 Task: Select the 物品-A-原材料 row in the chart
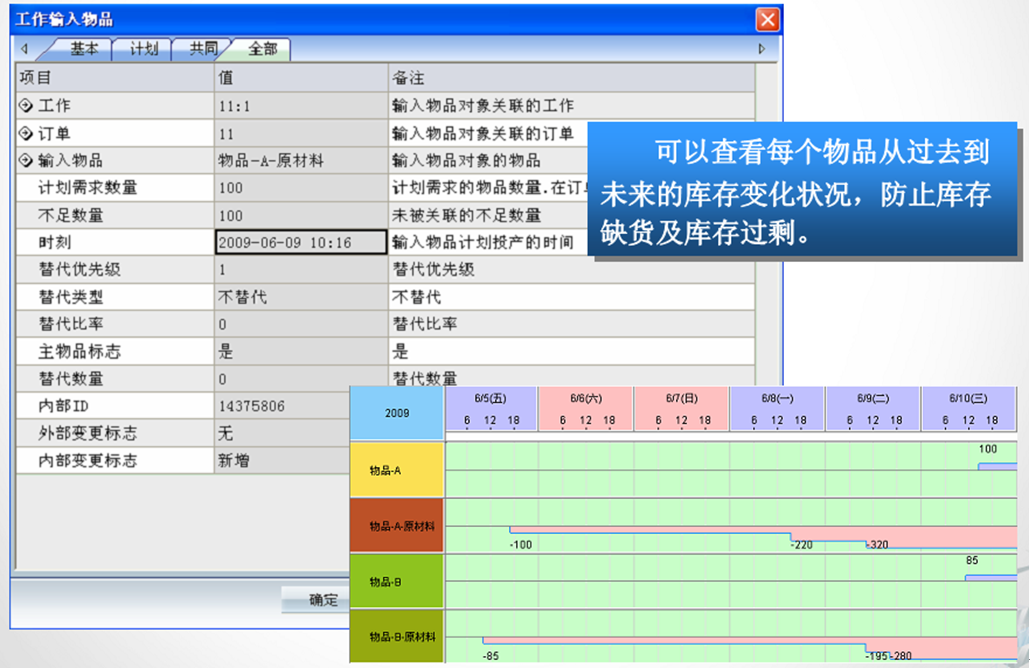396,526
